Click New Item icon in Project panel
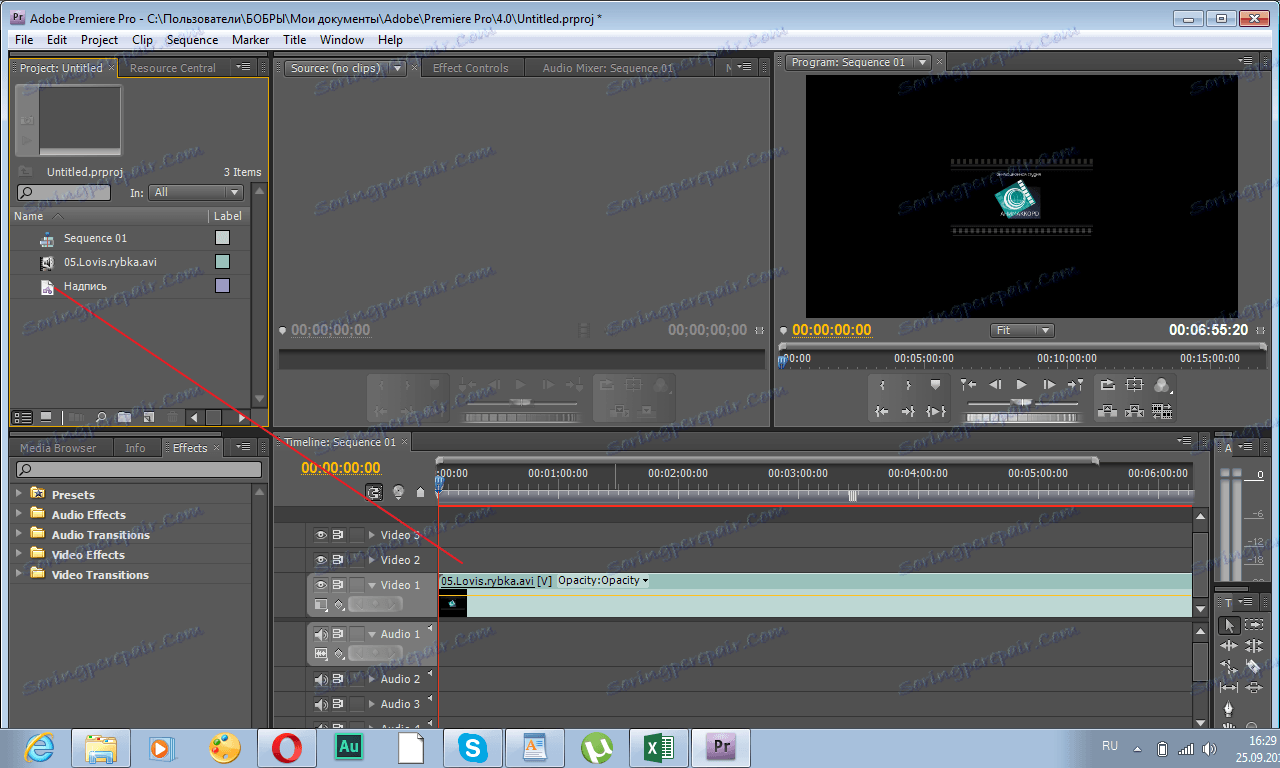 148,417
